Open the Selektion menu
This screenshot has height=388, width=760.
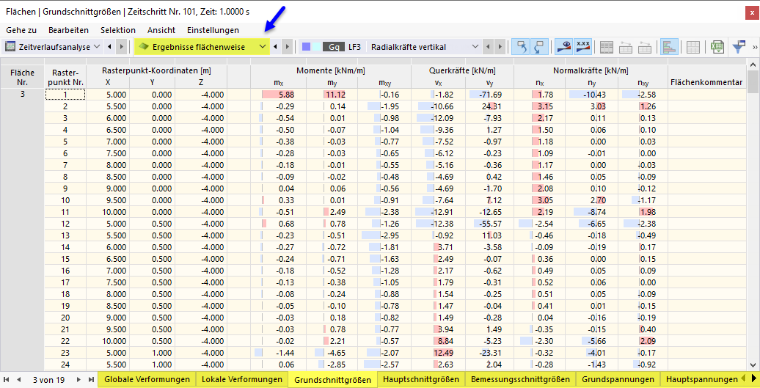tap(118, 30)
